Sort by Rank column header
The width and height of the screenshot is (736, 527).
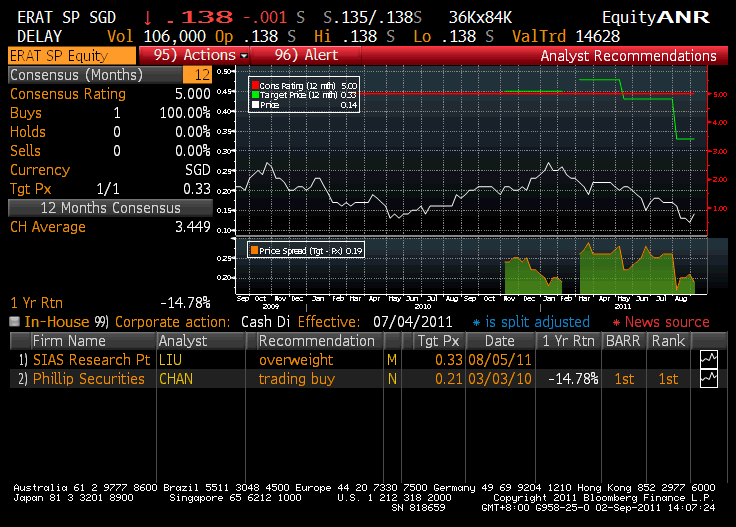point(668,341)
